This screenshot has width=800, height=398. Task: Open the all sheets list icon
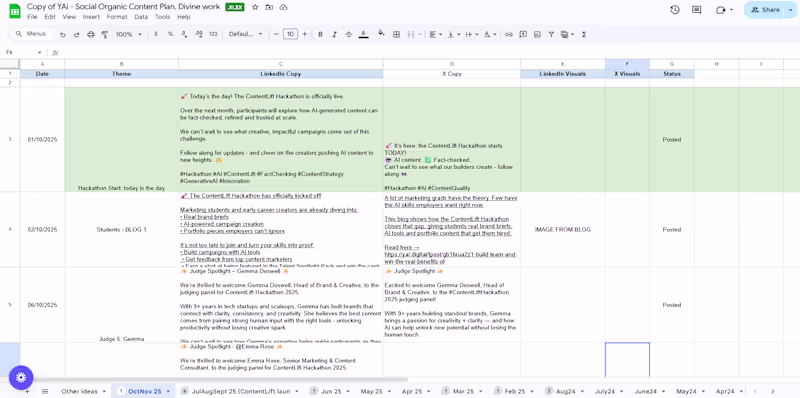click(x=45, y=391)
